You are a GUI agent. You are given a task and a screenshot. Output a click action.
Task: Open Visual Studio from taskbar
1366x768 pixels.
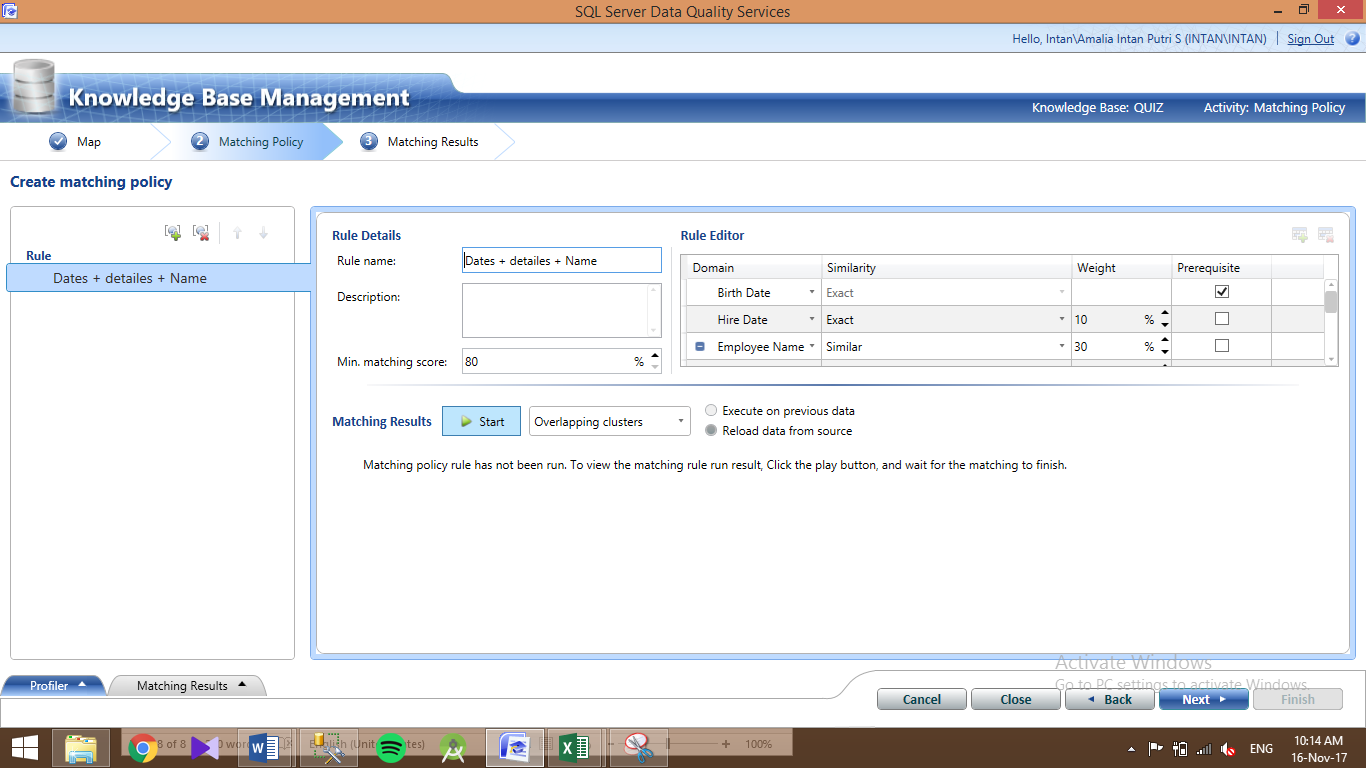[204, 746]
